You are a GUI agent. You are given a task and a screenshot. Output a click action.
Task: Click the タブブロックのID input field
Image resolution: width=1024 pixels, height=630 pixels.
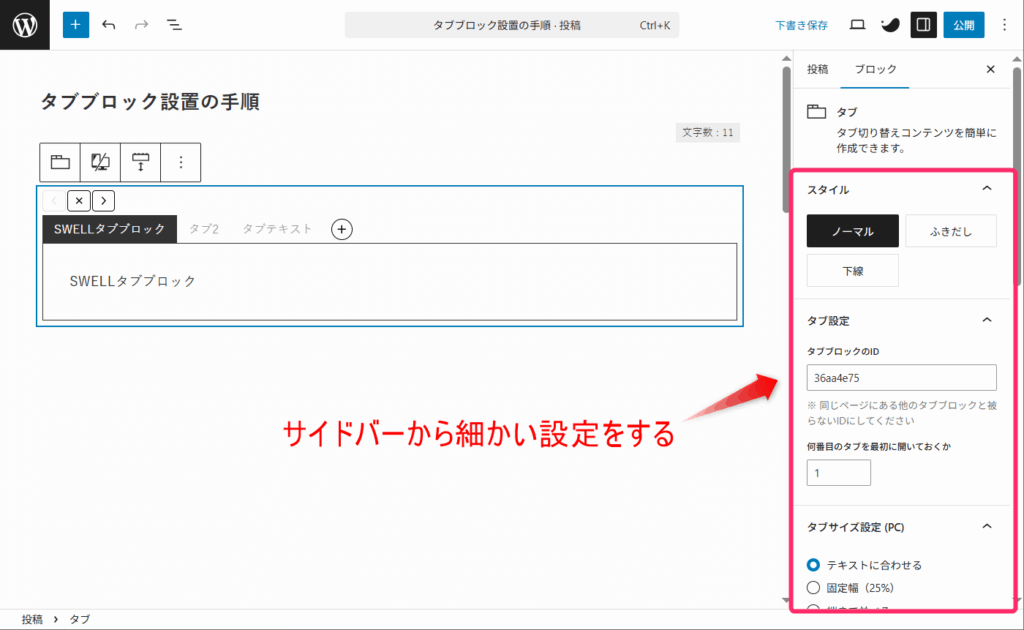(901, 377)
